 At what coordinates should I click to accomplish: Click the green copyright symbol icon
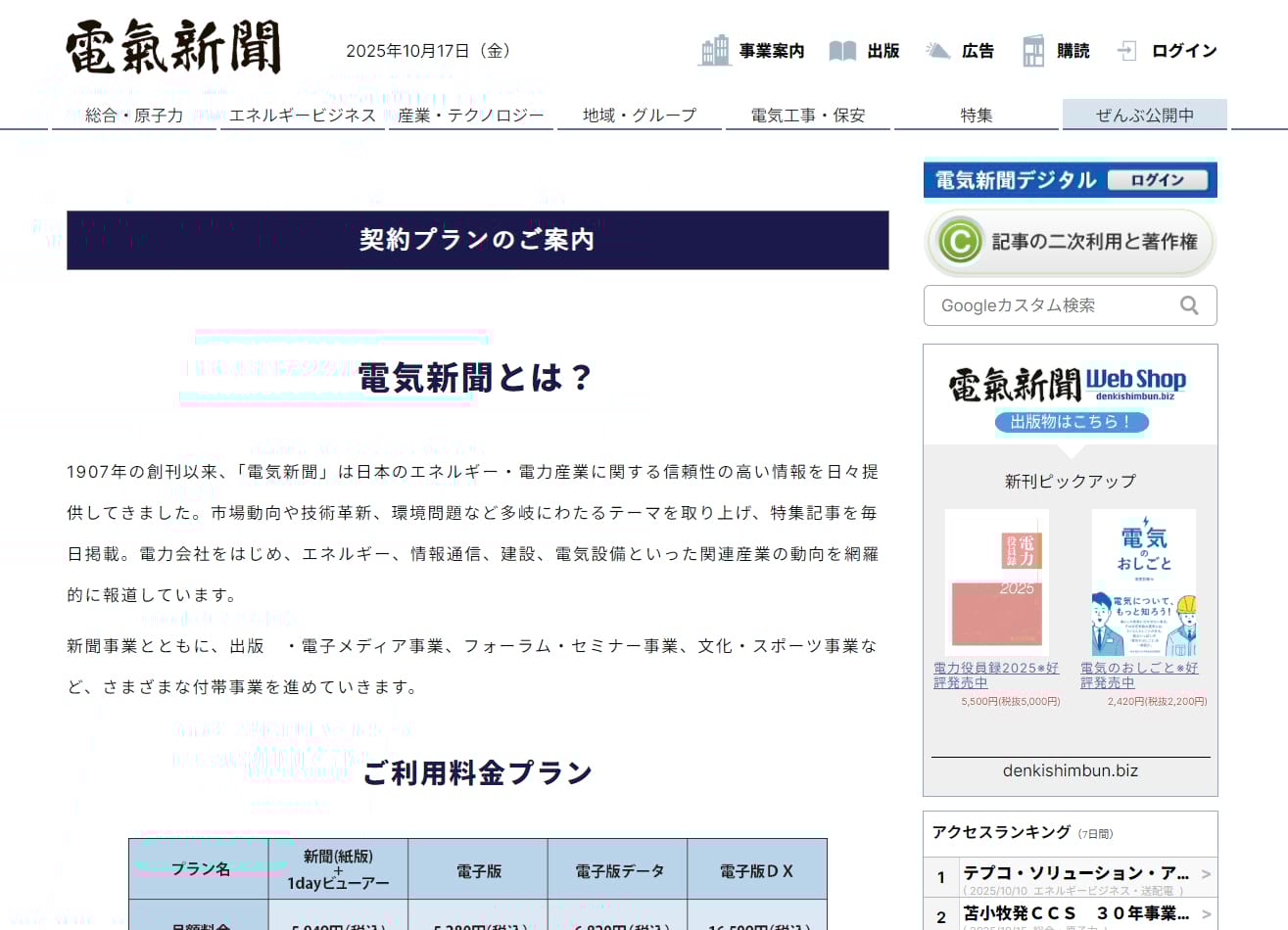959,242
